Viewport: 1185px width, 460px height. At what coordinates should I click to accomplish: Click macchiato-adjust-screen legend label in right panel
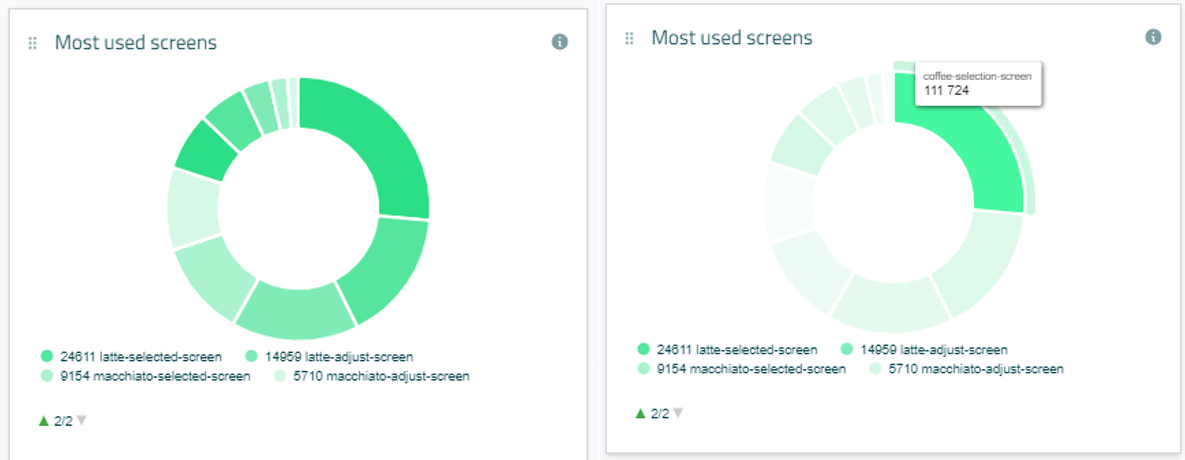point(974,369)
